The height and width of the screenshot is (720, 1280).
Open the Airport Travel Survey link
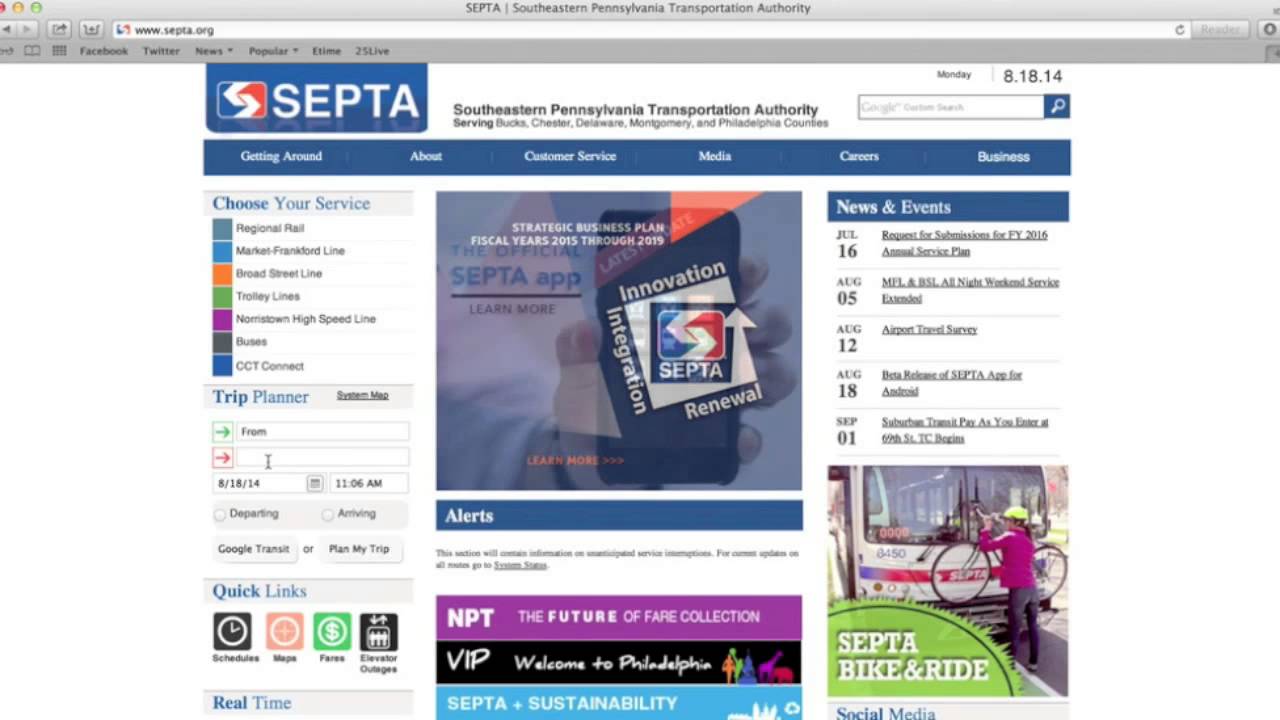tap(929, 329)
